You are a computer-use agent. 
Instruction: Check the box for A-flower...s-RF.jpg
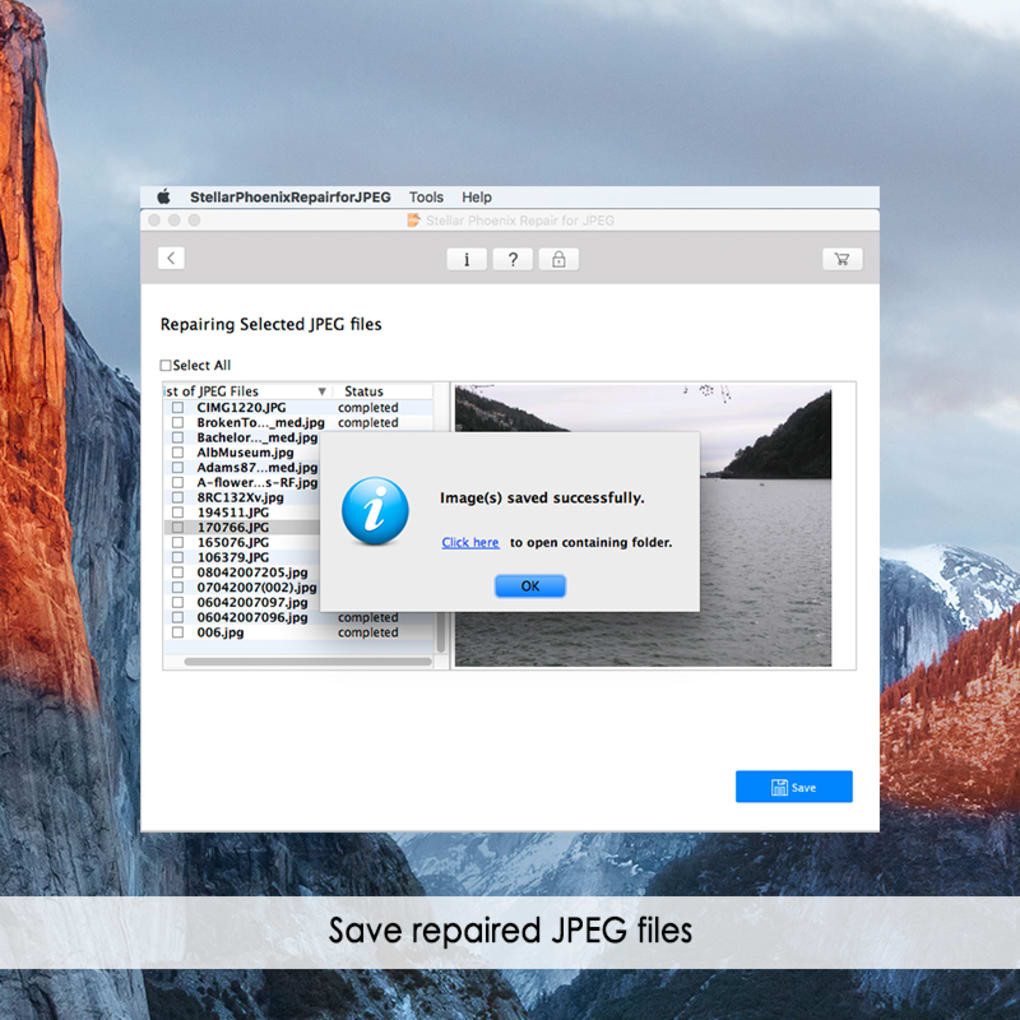tap(178, 483)
